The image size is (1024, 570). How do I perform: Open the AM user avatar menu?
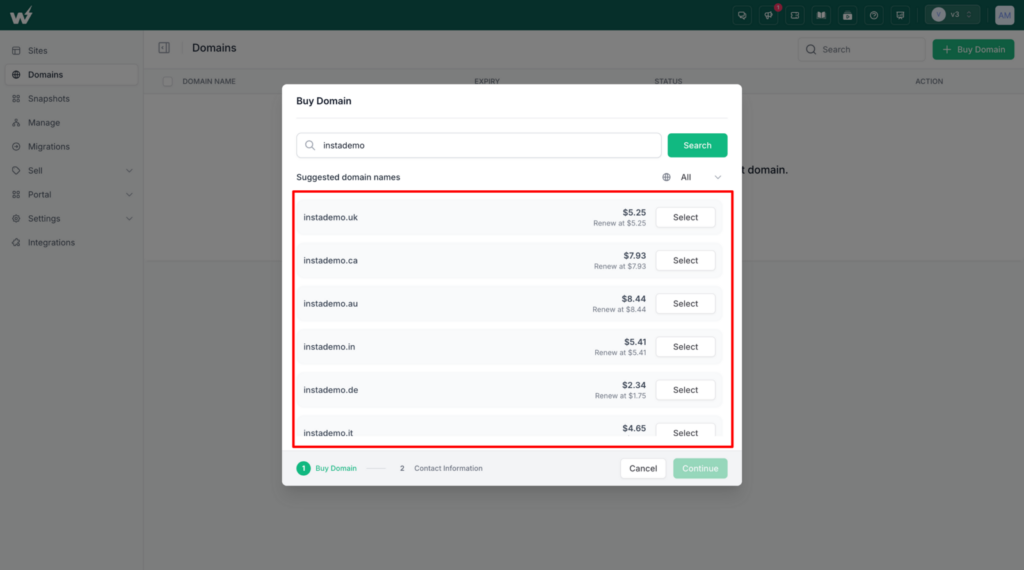(x=1004, y=15)
